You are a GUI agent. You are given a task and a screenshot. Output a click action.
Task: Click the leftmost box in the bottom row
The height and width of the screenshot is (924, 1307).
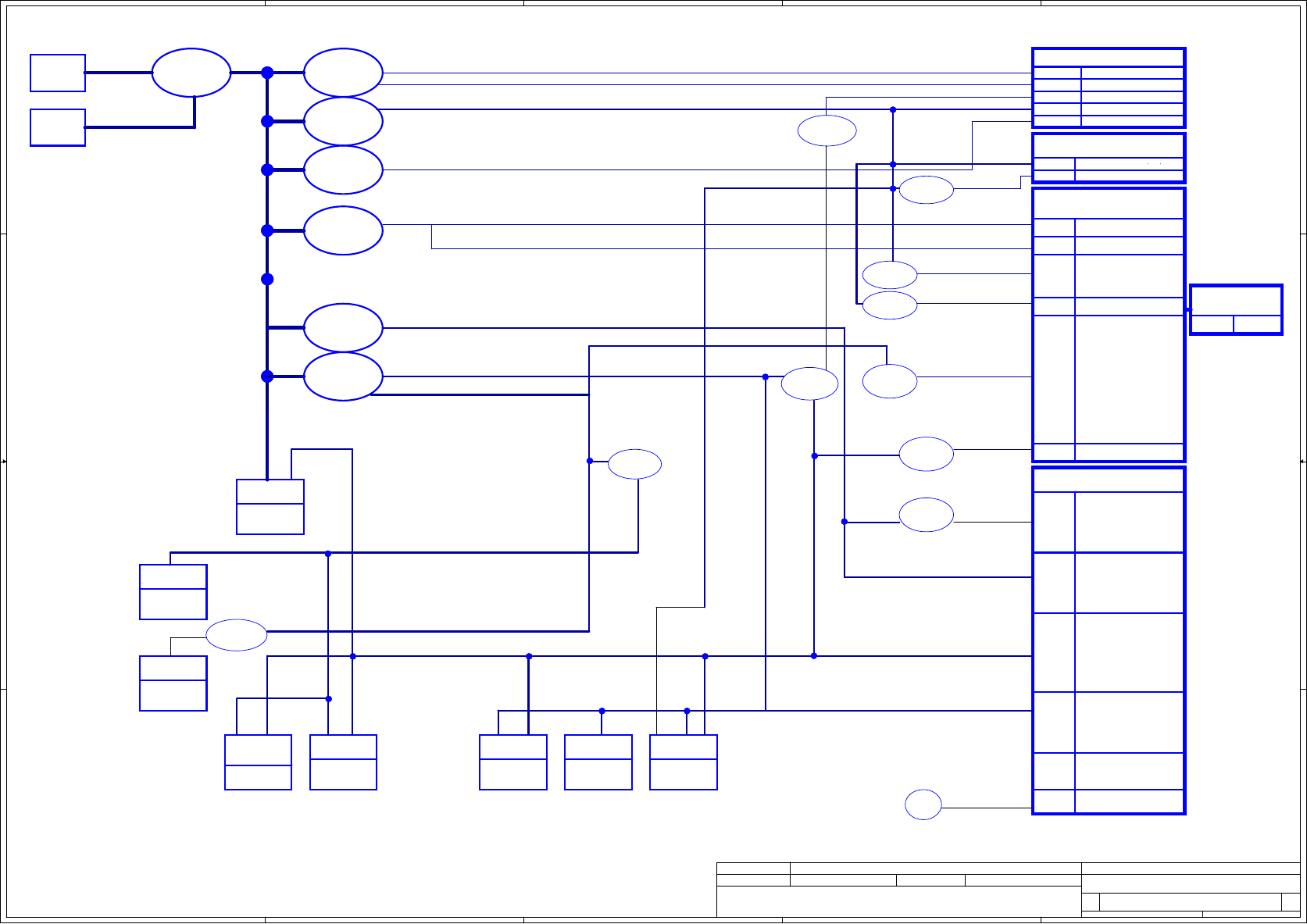click(x=258, y=762)
